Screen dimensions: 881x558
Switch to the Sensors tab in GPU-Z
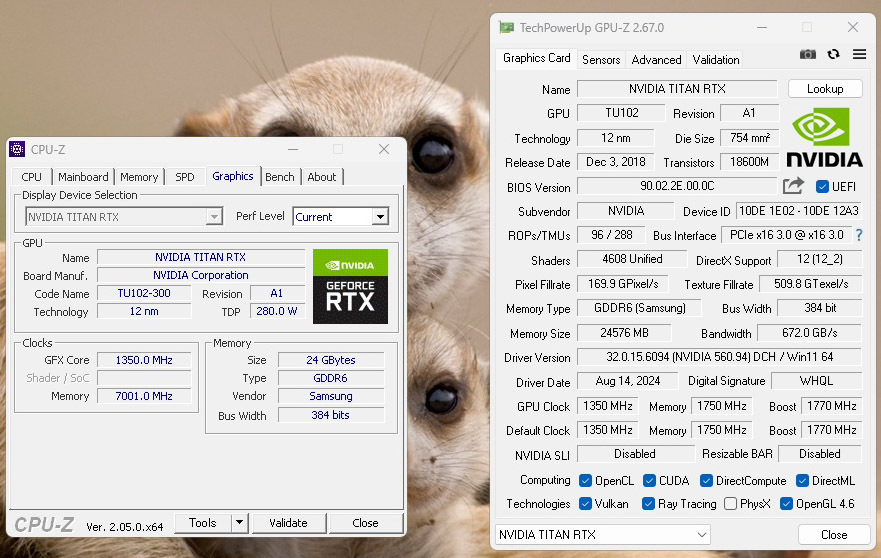click(x=601, y=60)
